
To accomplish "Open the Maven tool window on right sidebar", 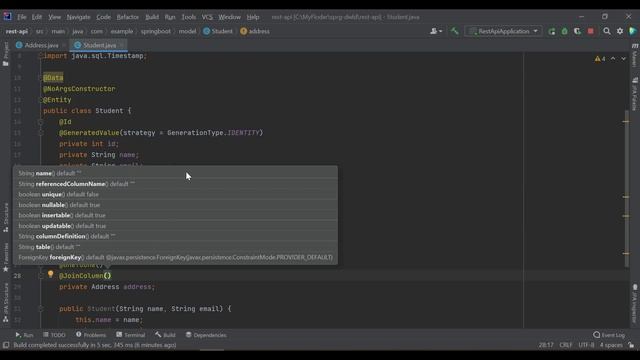I will tap(635, 55).
